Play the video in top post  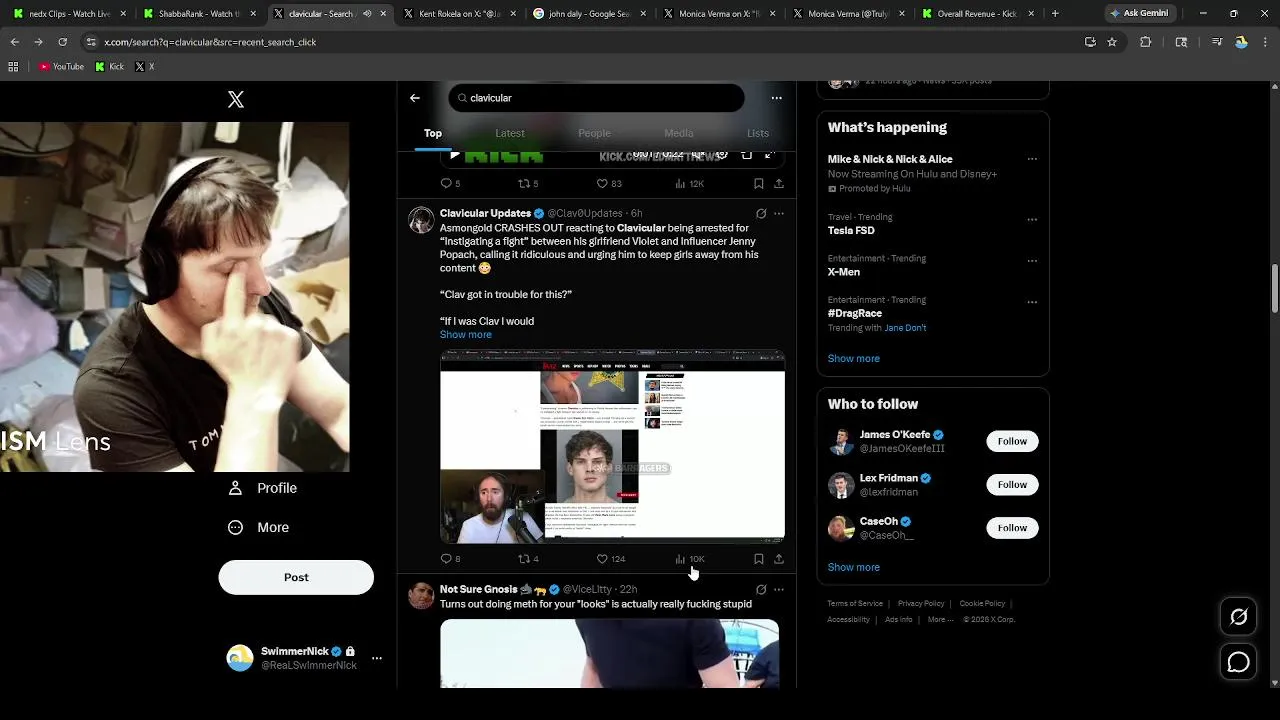pyautogui.click(x=455, y=156)
